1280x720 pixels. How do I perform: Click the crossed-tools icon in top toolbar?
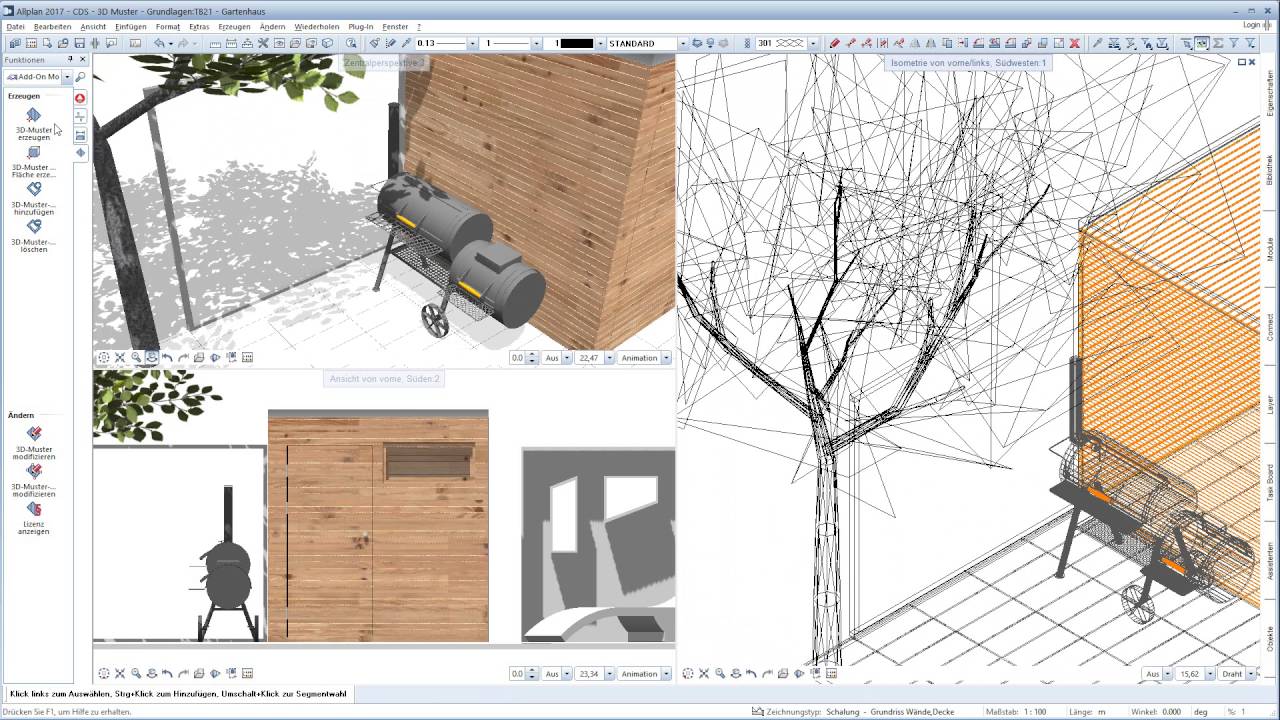pos(263,44)
